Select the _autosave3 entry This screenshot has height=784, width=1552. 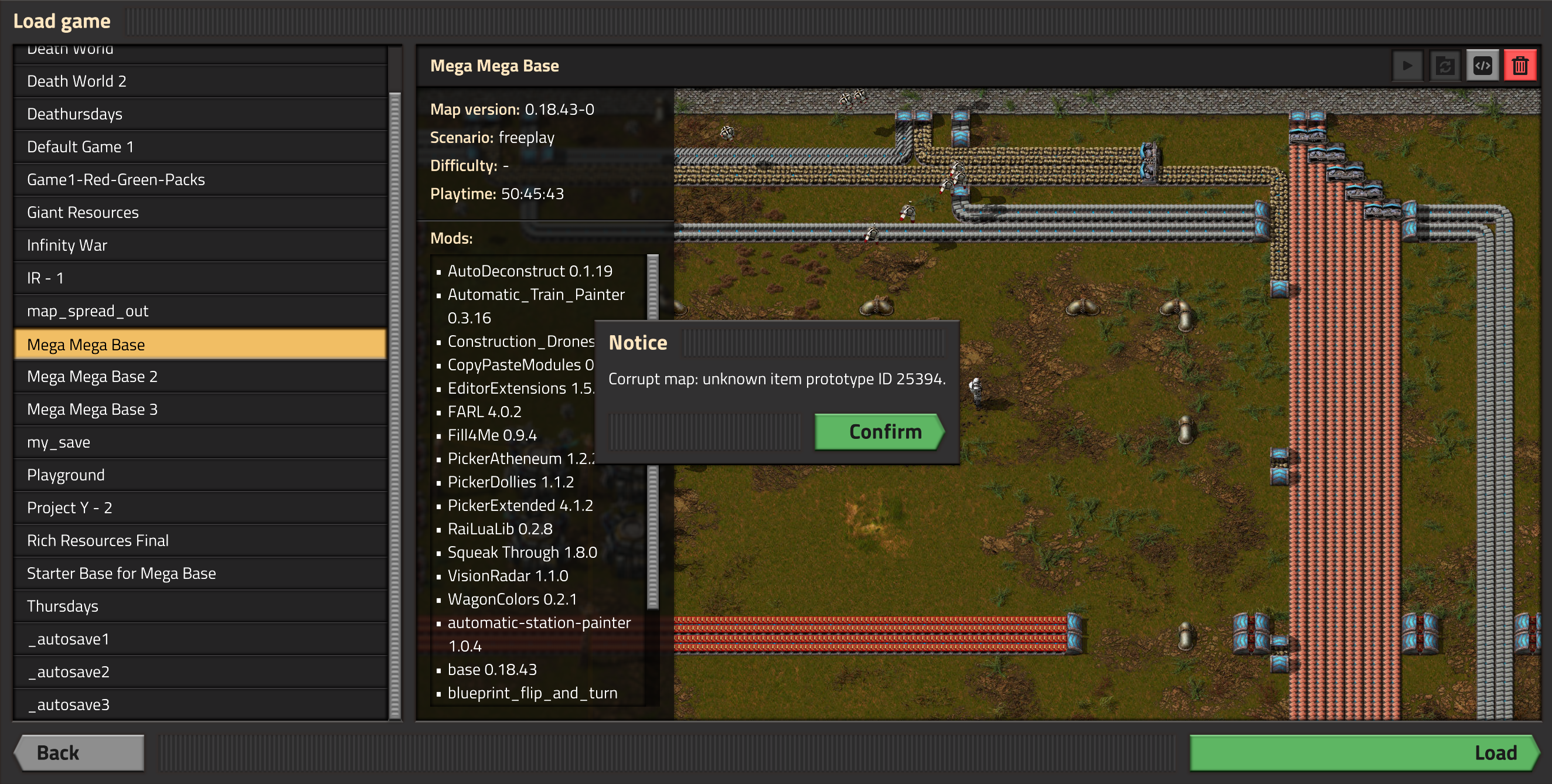pos(200,705)
